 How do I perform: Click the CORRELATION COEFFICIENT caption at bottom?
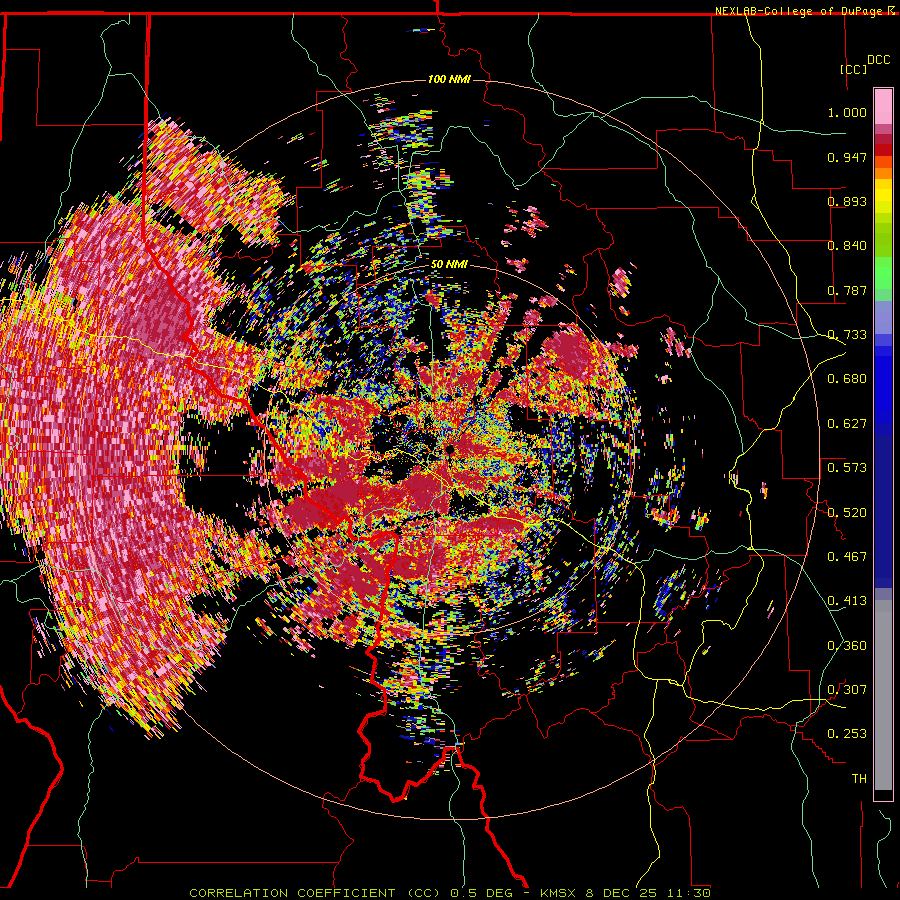450,893
